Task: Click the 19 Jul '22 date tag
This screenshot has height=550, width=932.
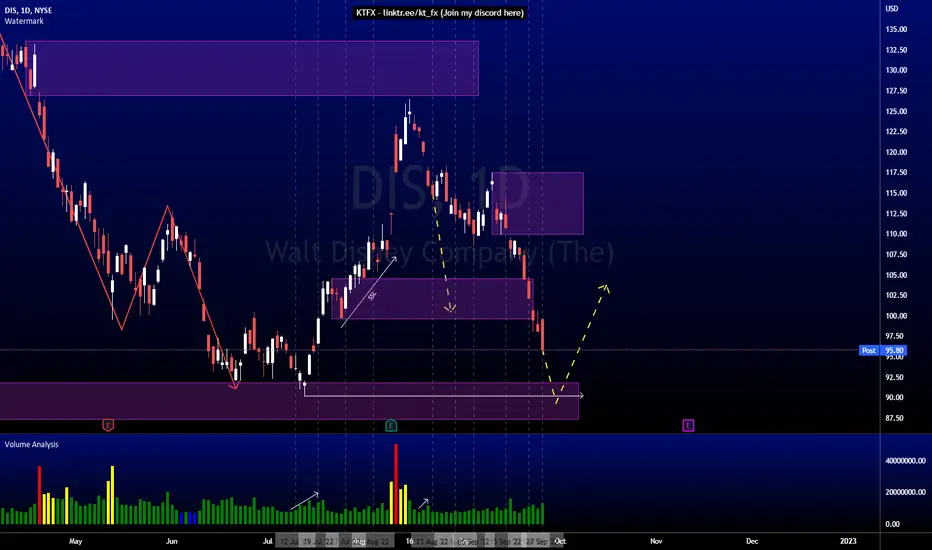Action: tap(318, 542)
